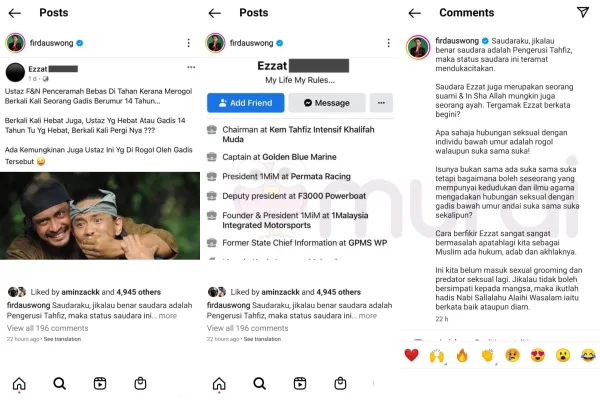Open the Shop icon in left panel
Screen dimensions: 600x400
tap(140, 383)
